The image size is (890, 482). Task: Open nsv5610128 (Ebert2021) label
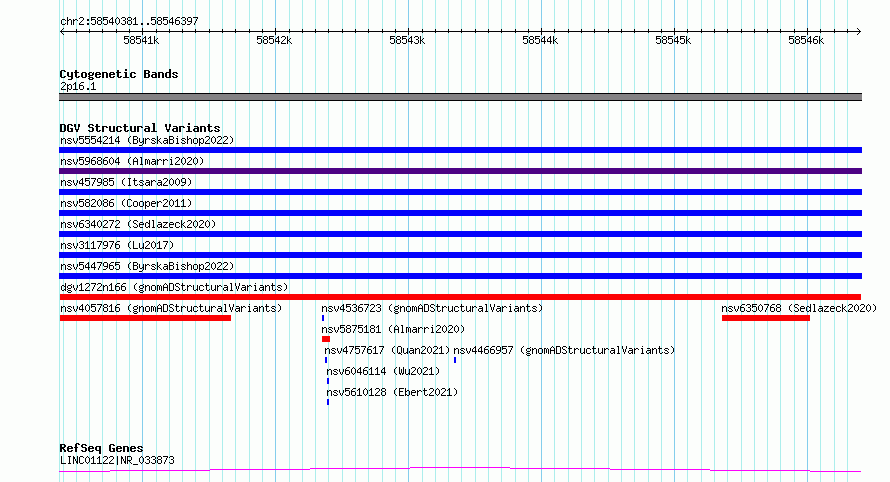(x=392, y=392)
